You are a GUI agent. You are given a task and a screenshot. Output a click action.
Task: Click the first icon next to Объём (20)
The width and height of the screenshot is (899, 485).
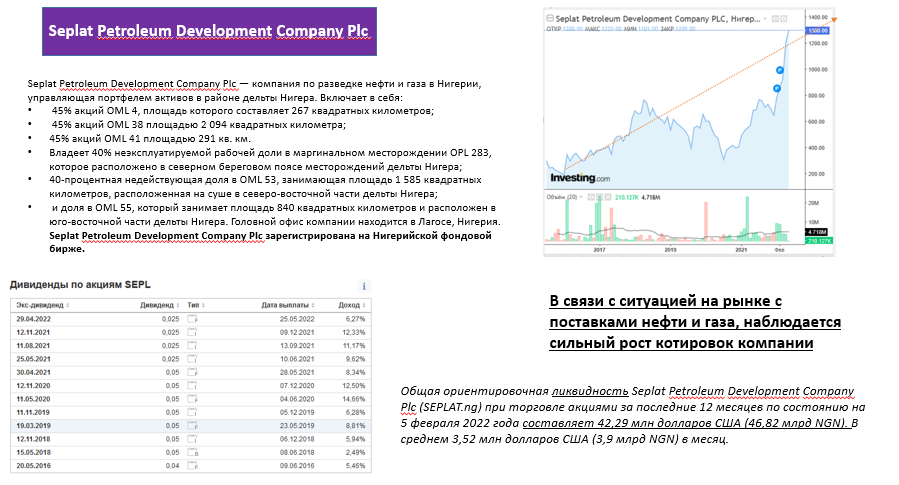[x=591, y=197]
